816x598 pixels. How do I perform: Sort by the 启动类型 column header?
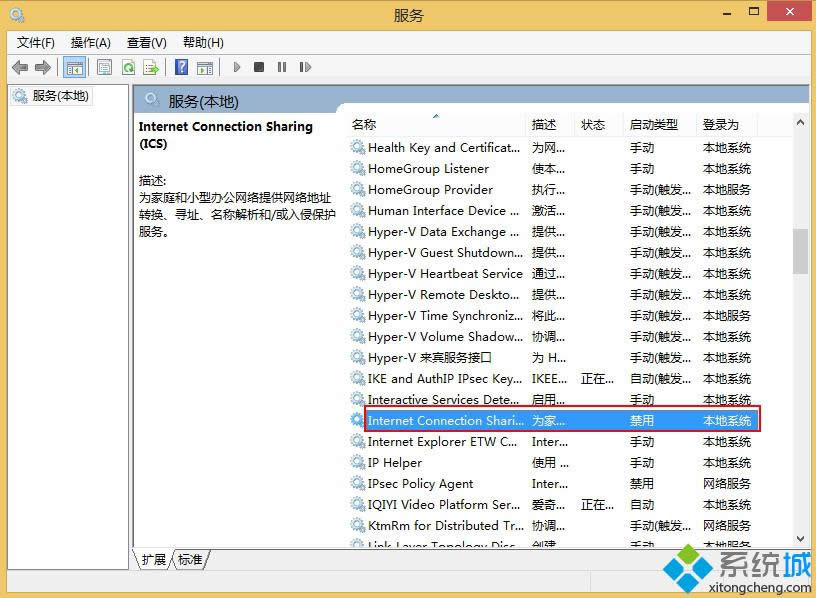coord(659,124)
